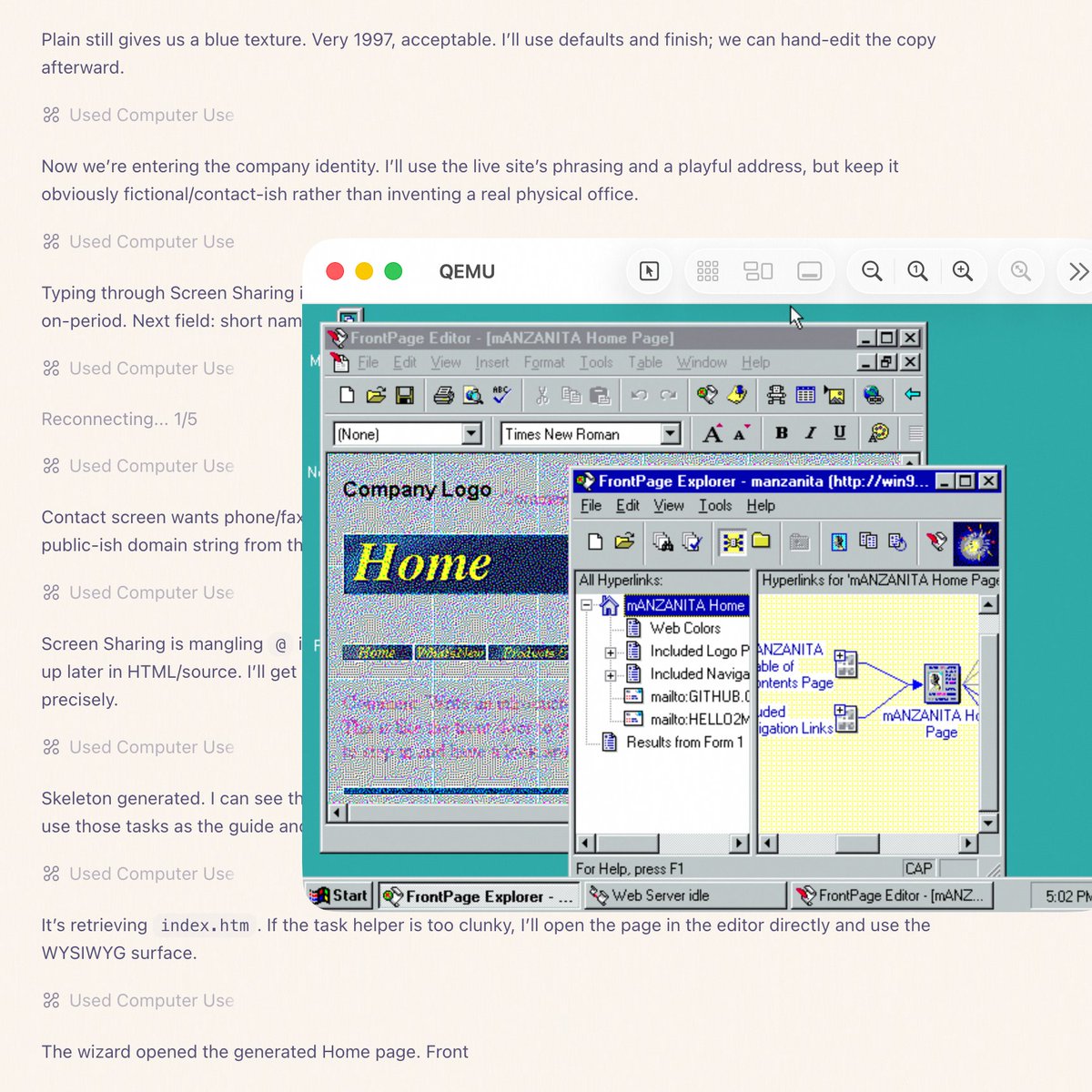This screenshot has width=1092, height=1092.
Task: Expand Included Navigation Links node in diagram
Action: 840,711
